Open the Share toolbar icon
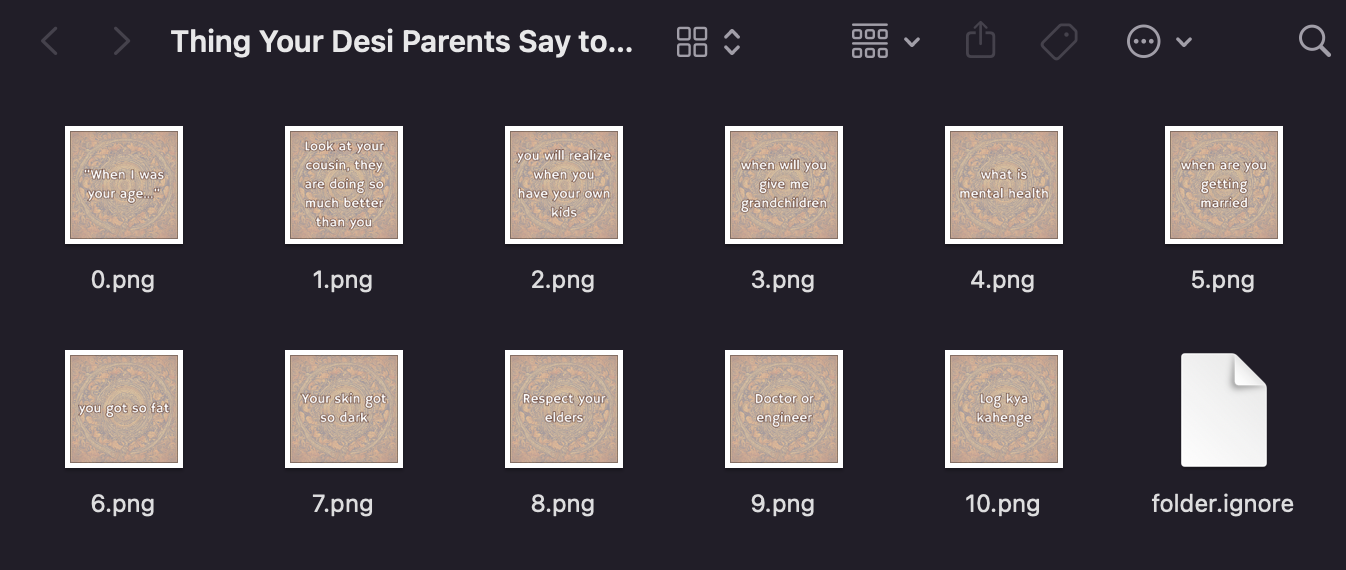 pyautogui.click(x=980, y=40)
